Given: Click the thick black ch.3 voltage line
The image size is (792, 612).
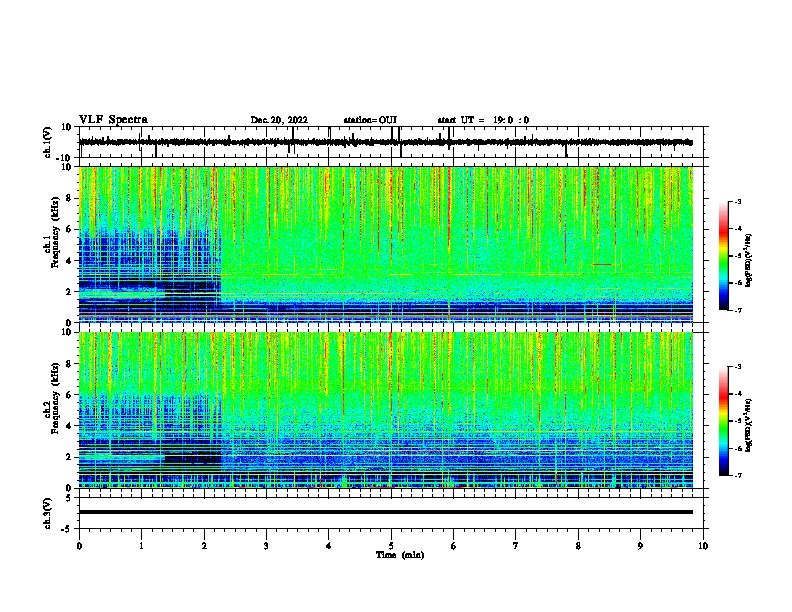Looking at the screenshot, I should [386, 512].
